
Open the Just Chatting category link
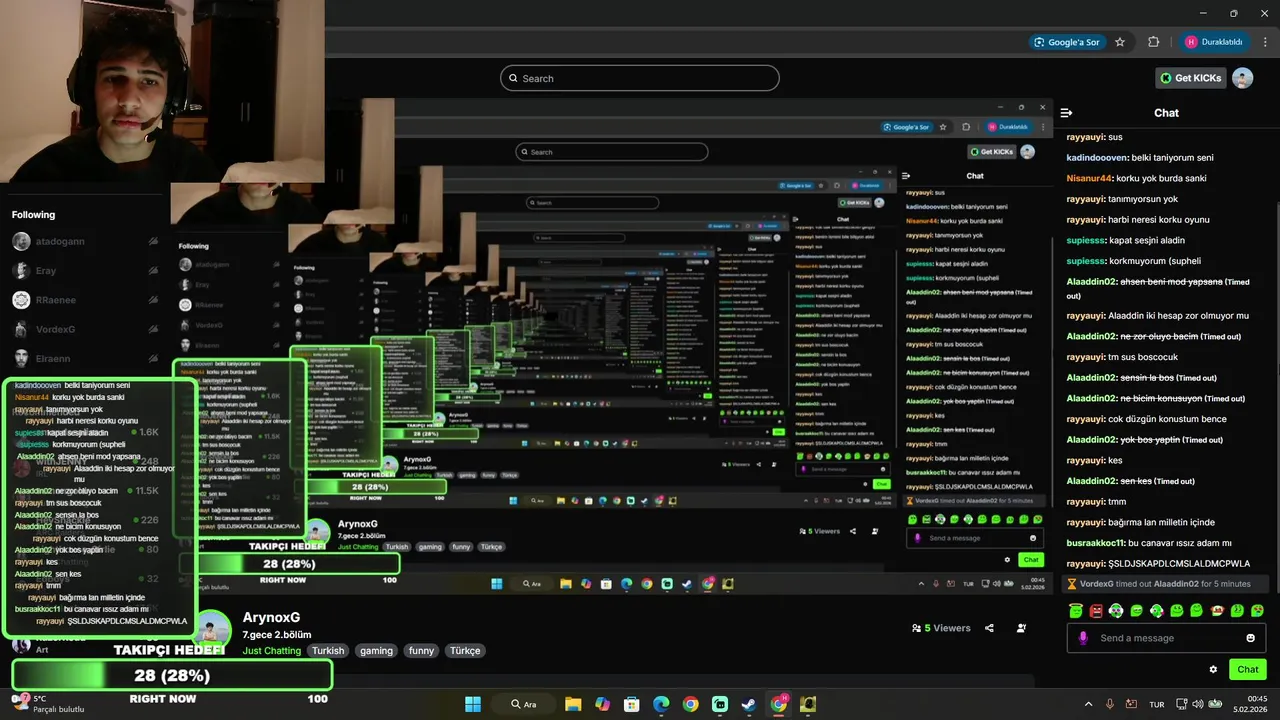coord(271,650)
